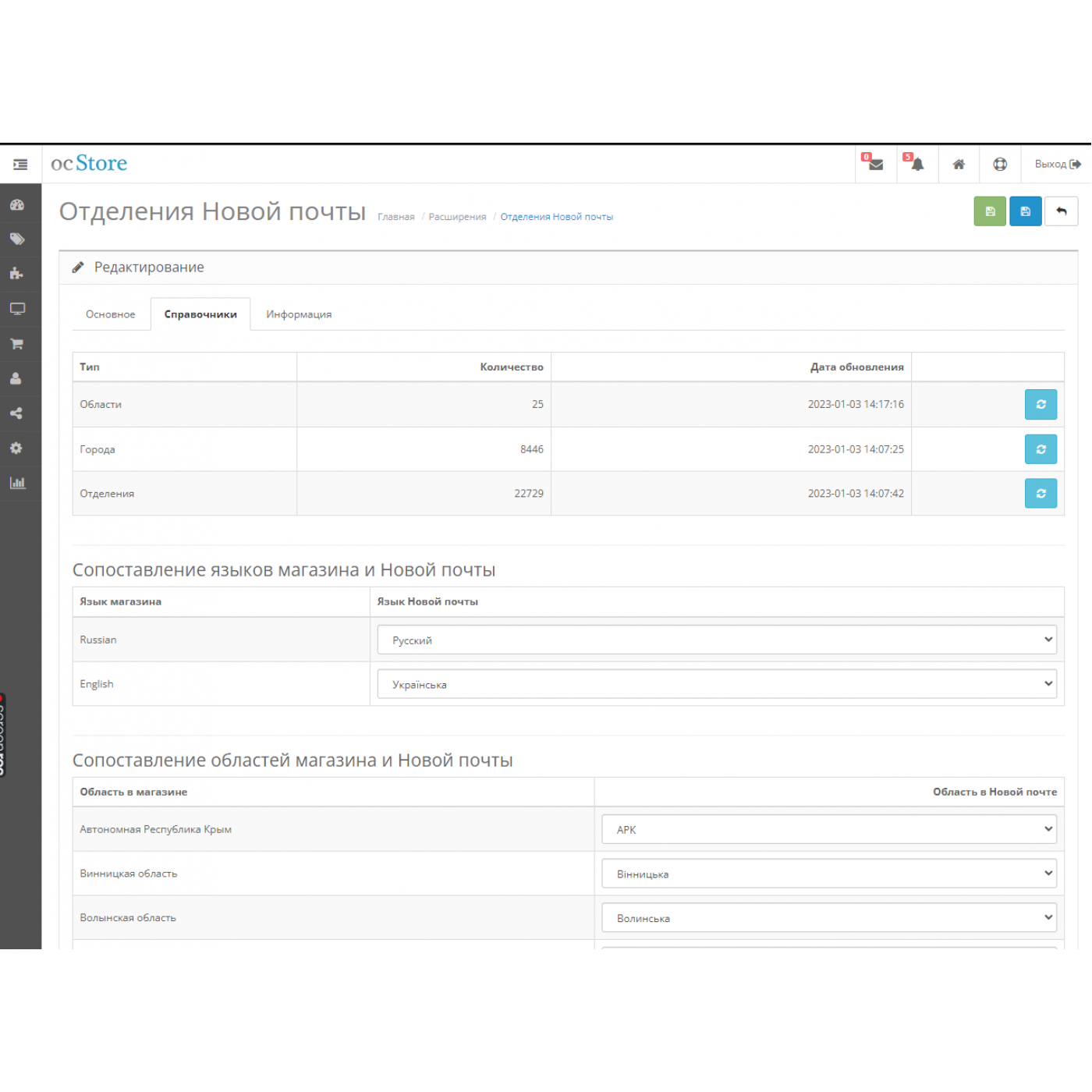This screenshot has height=1092, width=1092.
Task: Click the back arrow cancel button
Action: click(x=1061, y=211)
